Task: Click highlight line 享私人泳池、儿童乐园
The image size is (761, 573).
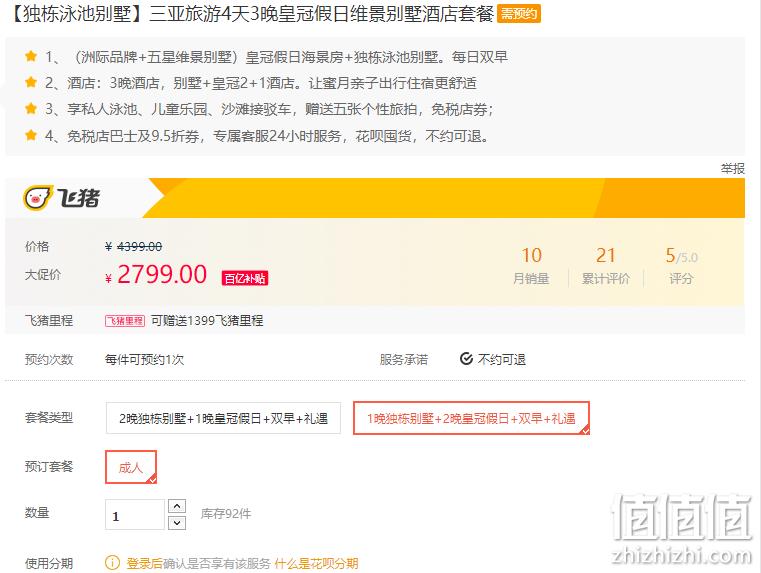Action: [270, 109]
